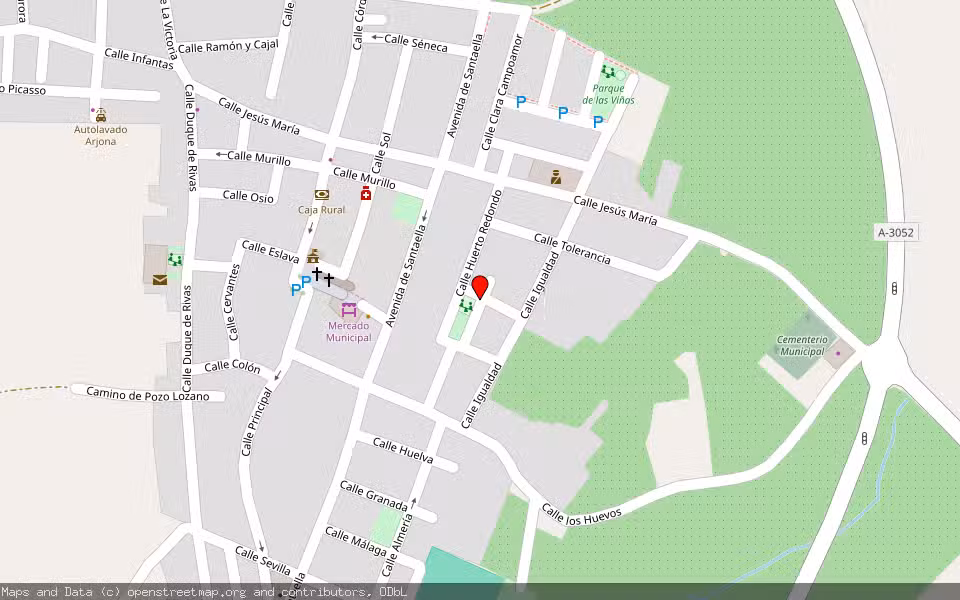Image resolution: width=960 pixels, height=600 pixels.
Task: Select the Calle los Huevos label
Action: [x=582, y=516]
